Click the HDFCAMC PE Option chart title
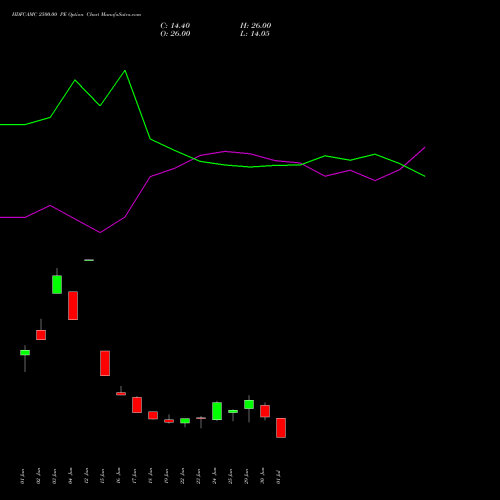The image size is (500, 500). point(76,15)
